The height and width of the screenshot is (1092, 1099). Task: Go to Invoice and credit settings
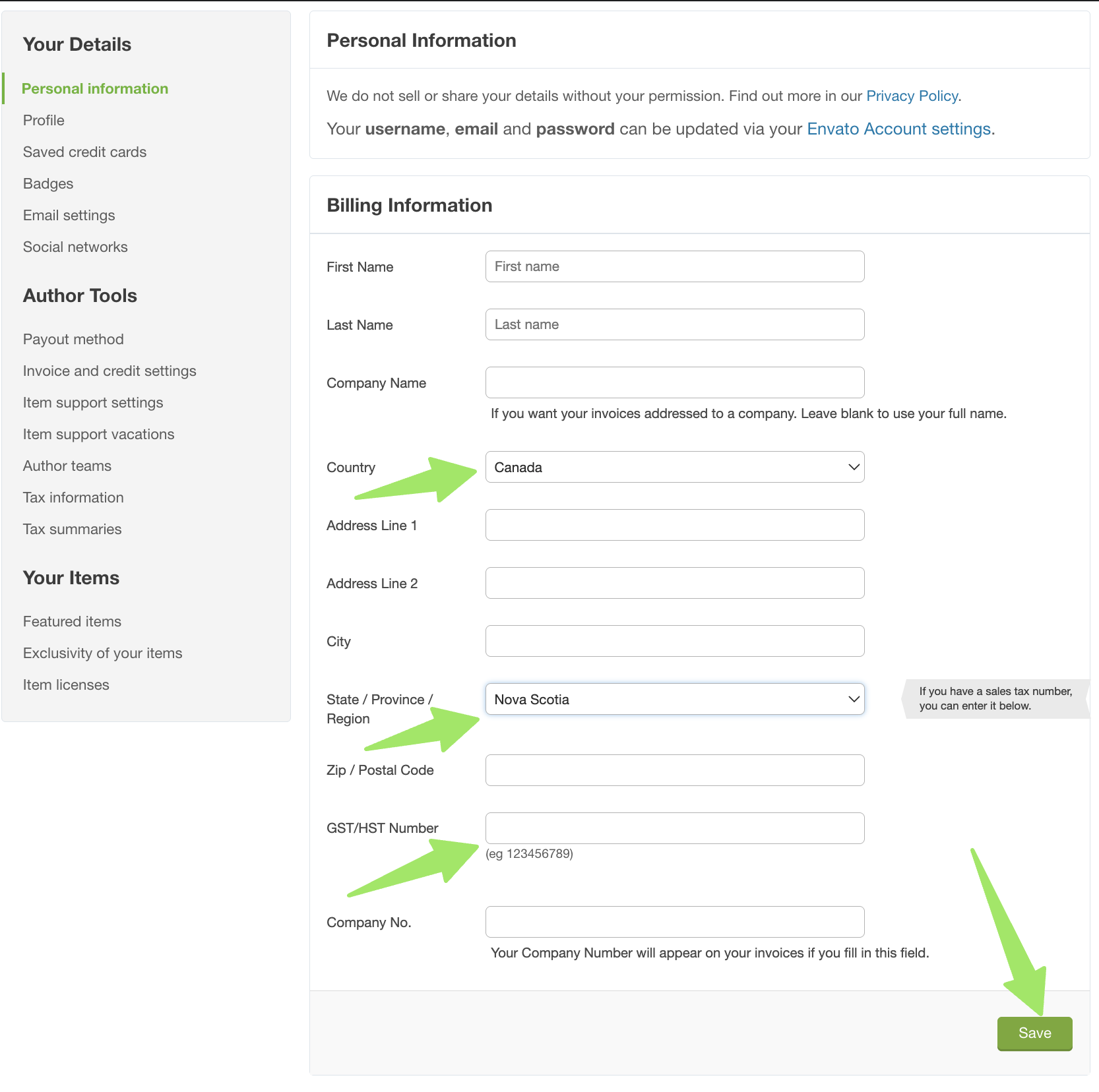click(110, 371)
